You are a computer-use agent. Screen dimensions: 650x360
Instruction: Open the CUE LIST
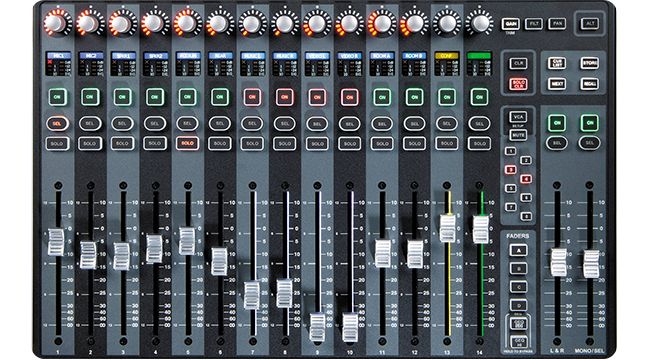pos(557,63)
